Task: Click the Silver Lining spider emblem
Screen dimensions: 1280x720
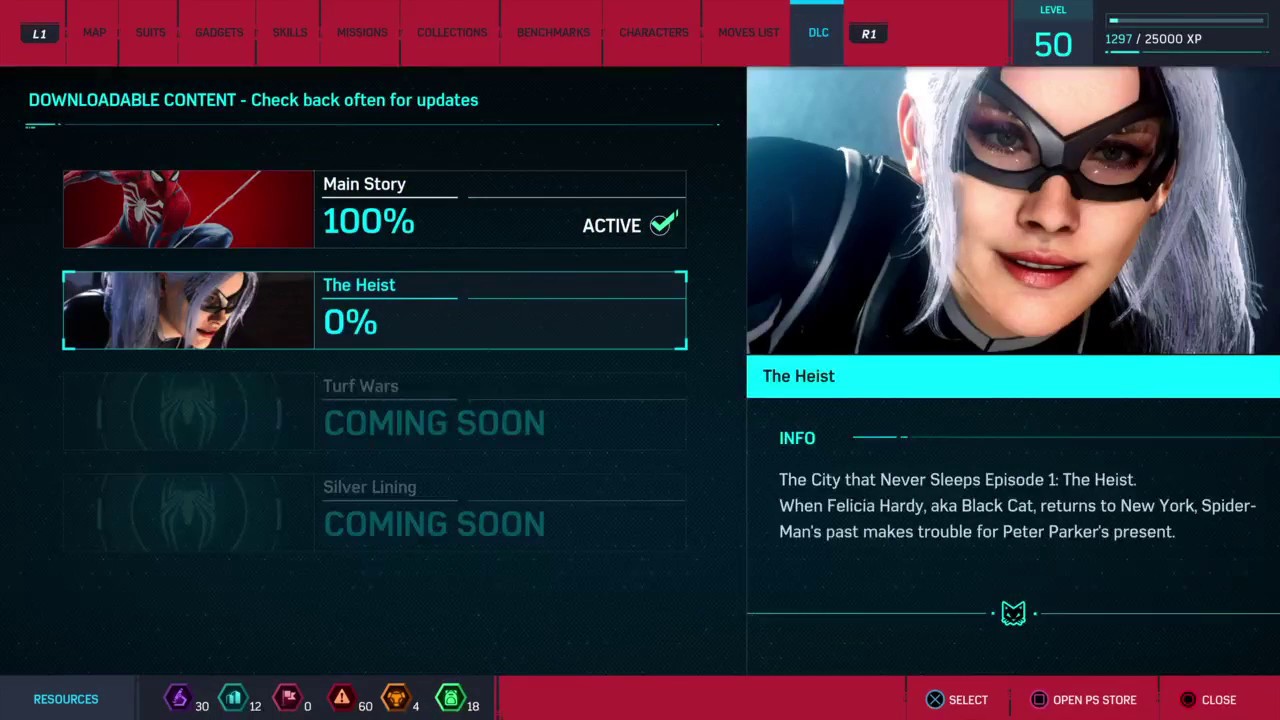Action: tap(188, 512)
